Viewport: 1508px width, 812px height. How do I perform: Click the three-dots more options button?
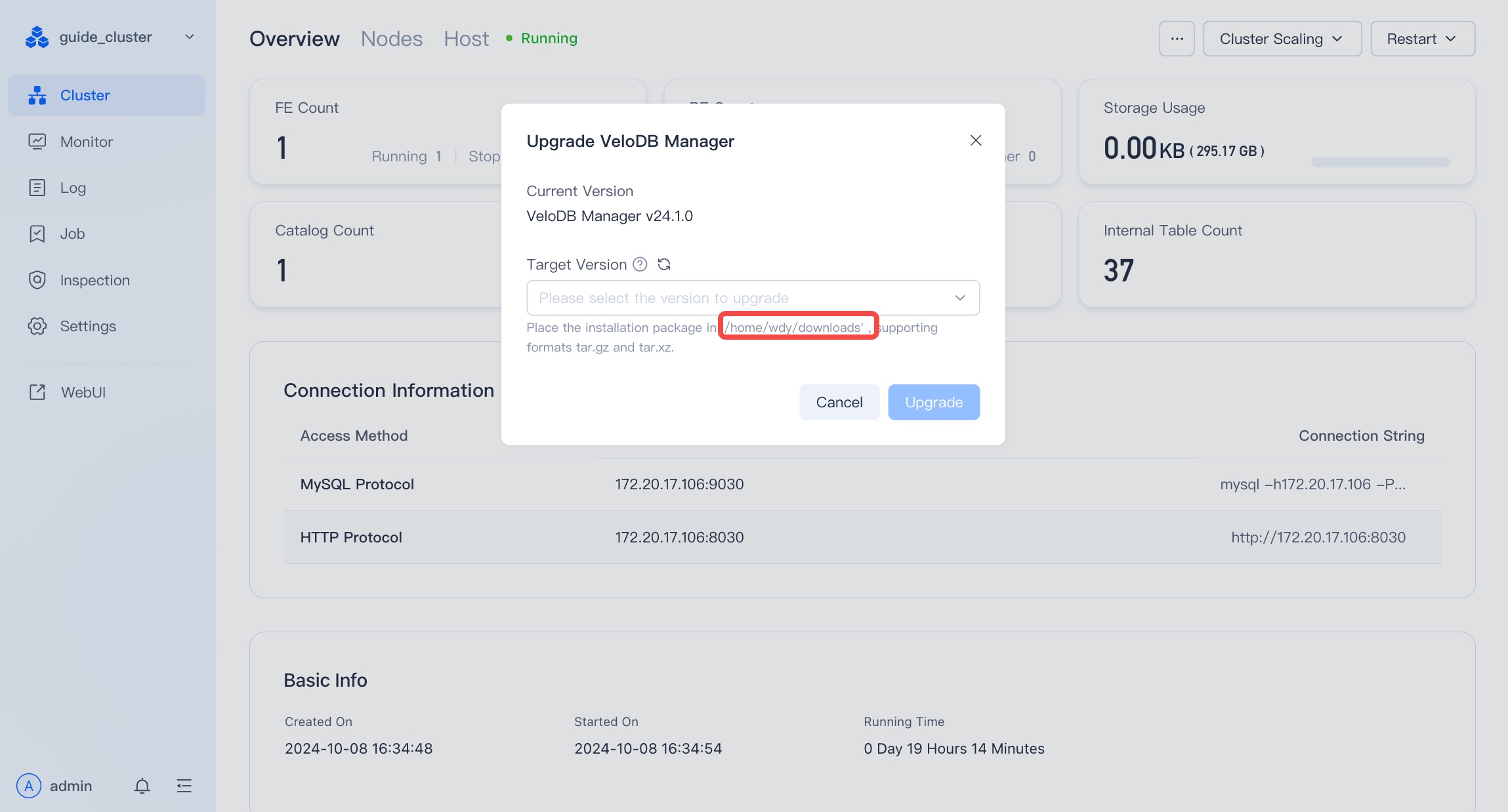(1177, 39)
